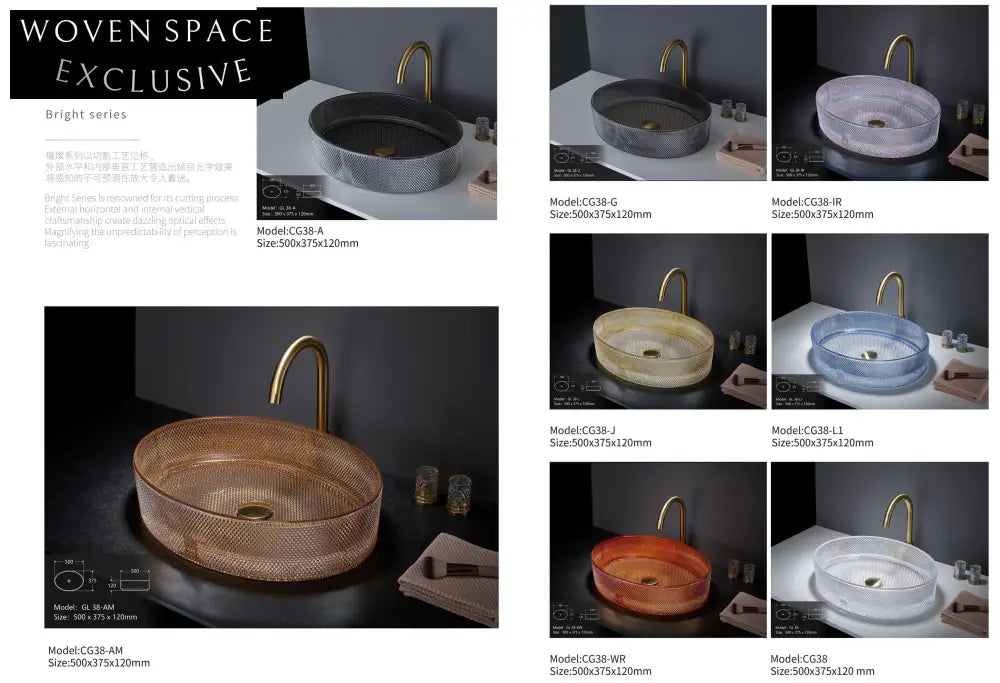This screenshot has height=683, width=1000.
Task: Click the gold faucet in CG38-AM photo
Action: (x=300, y=383)
